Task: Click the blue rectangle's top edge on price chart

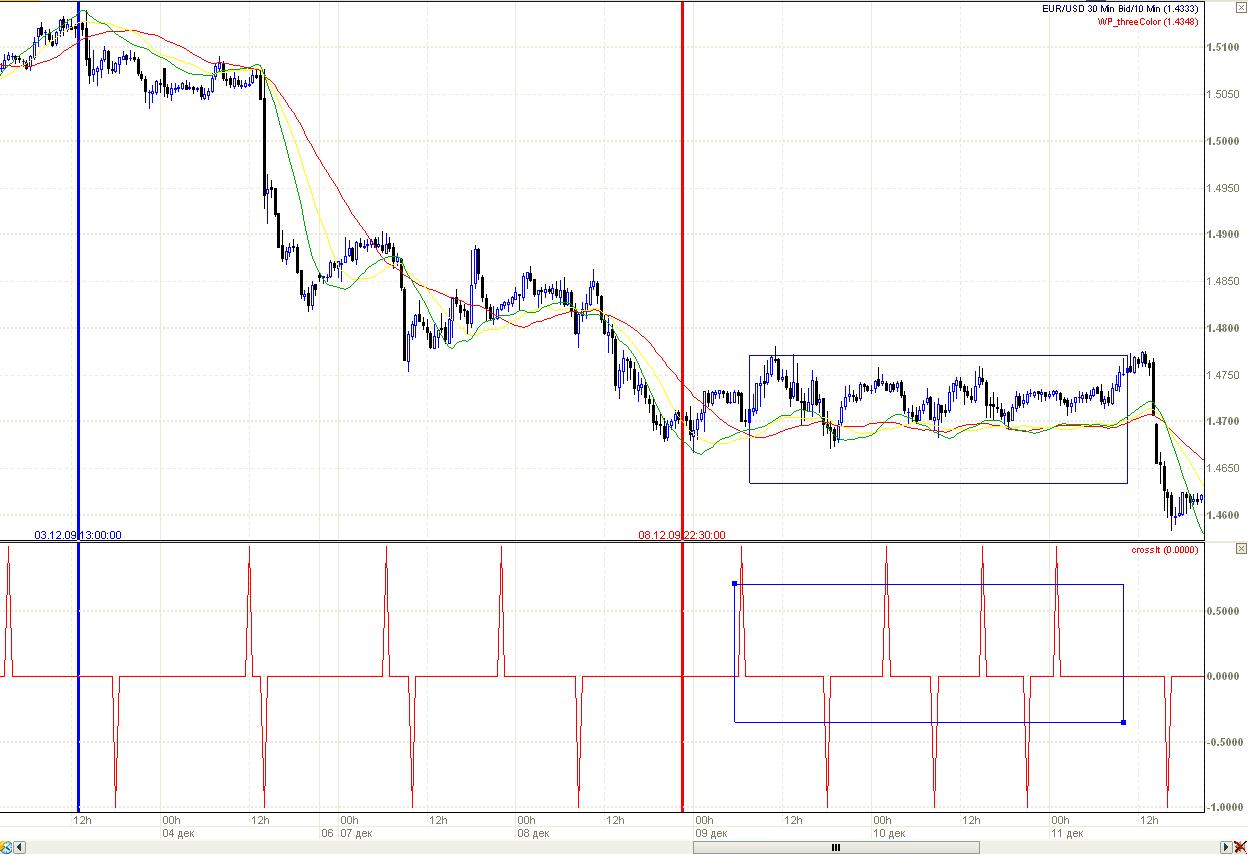Action: point(938,356)
